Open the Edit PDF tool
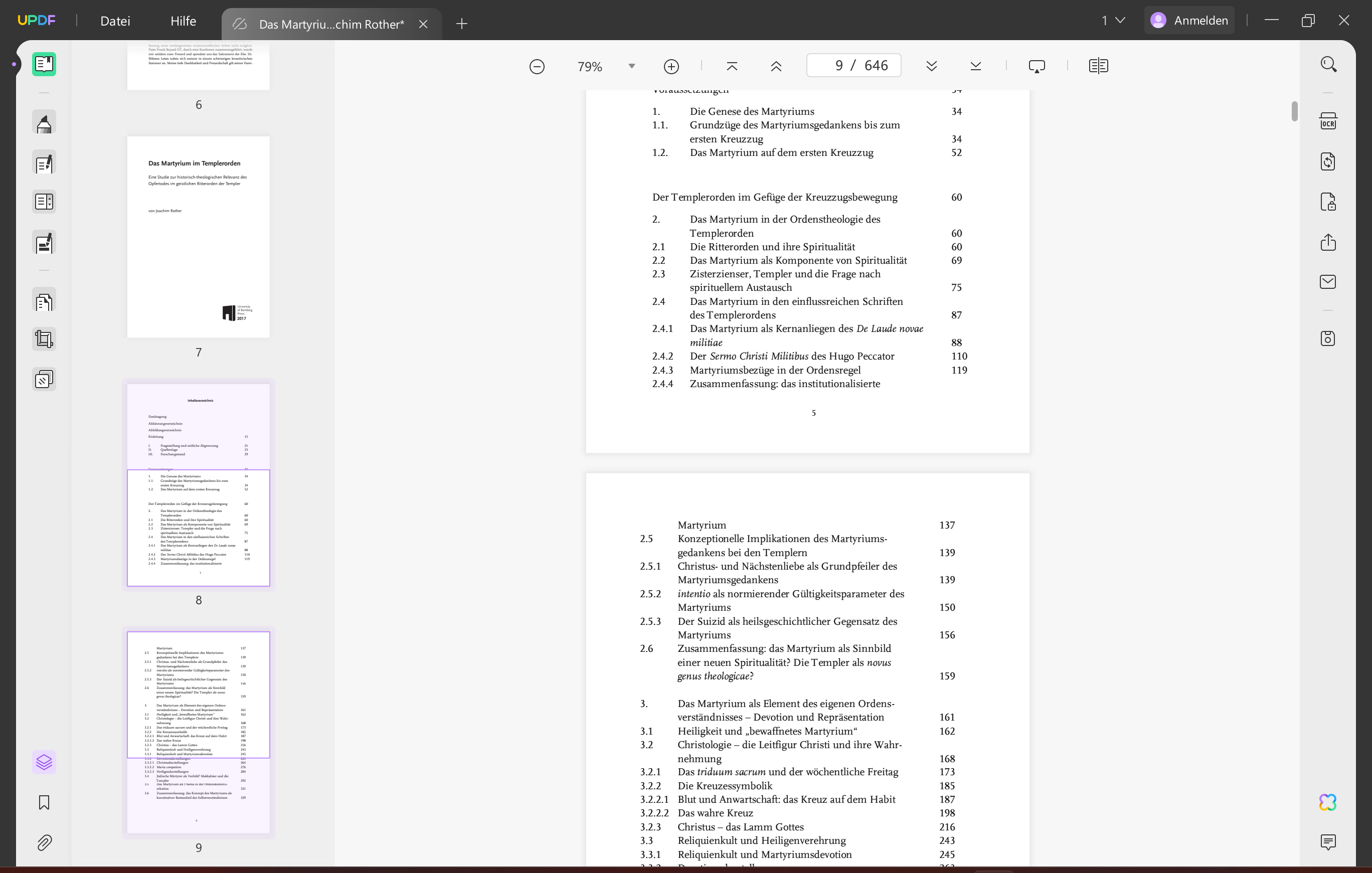 coord(44,164)
